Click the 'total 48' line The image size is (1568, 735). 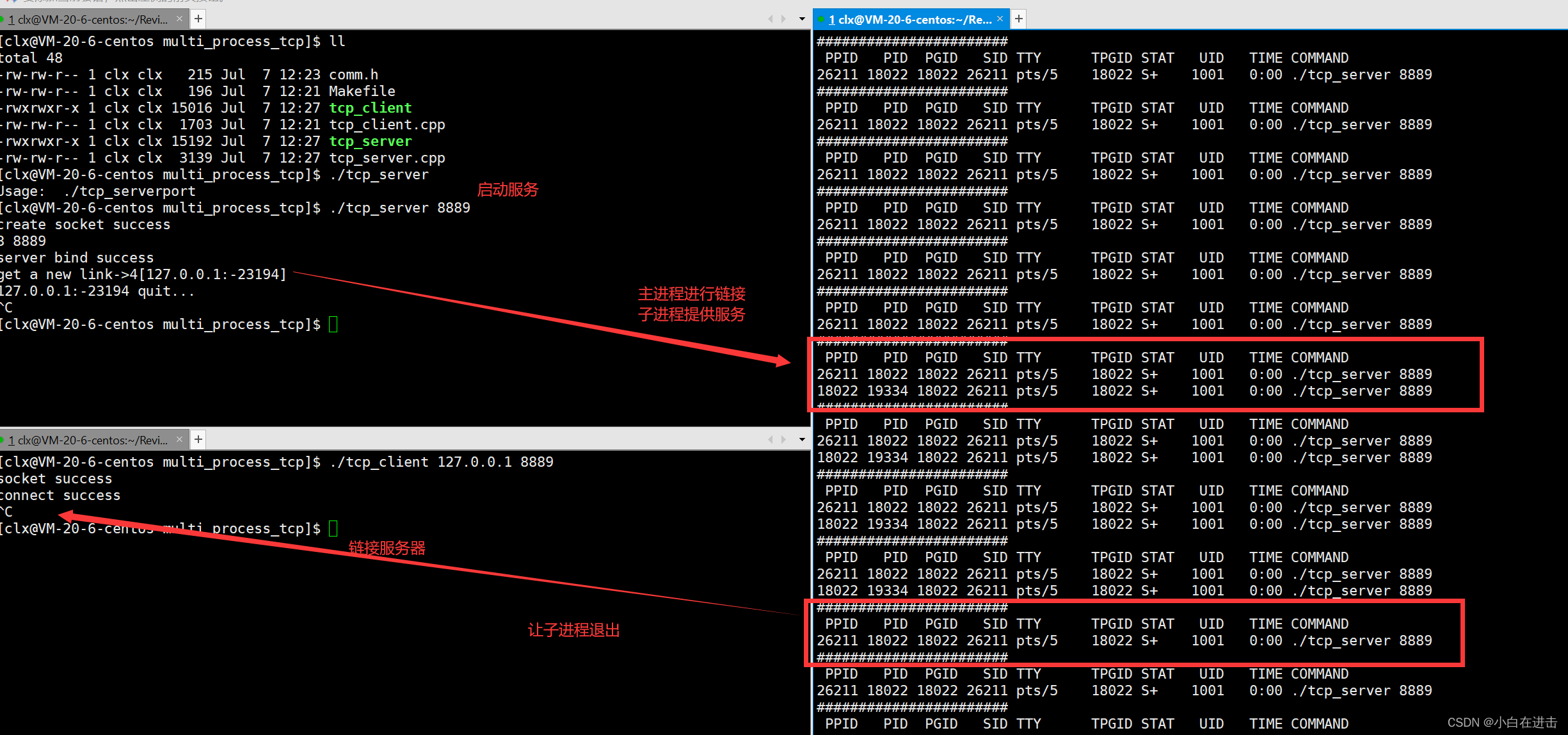tap(31, 58)
